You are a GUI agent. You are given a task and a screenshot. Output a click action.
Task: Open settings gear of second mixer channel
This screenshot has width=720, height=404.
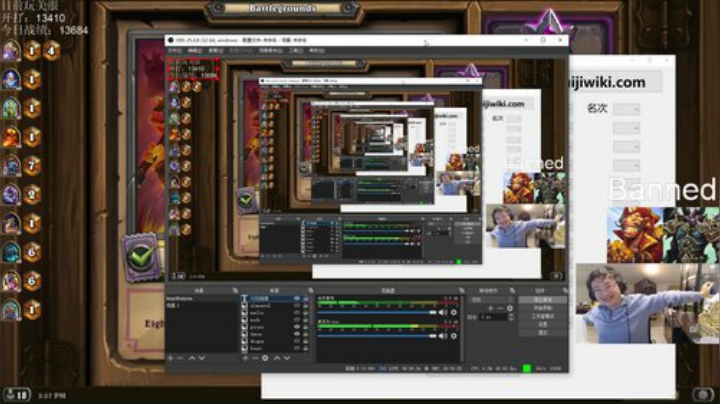pyautogui.click(x=454, y=336)
